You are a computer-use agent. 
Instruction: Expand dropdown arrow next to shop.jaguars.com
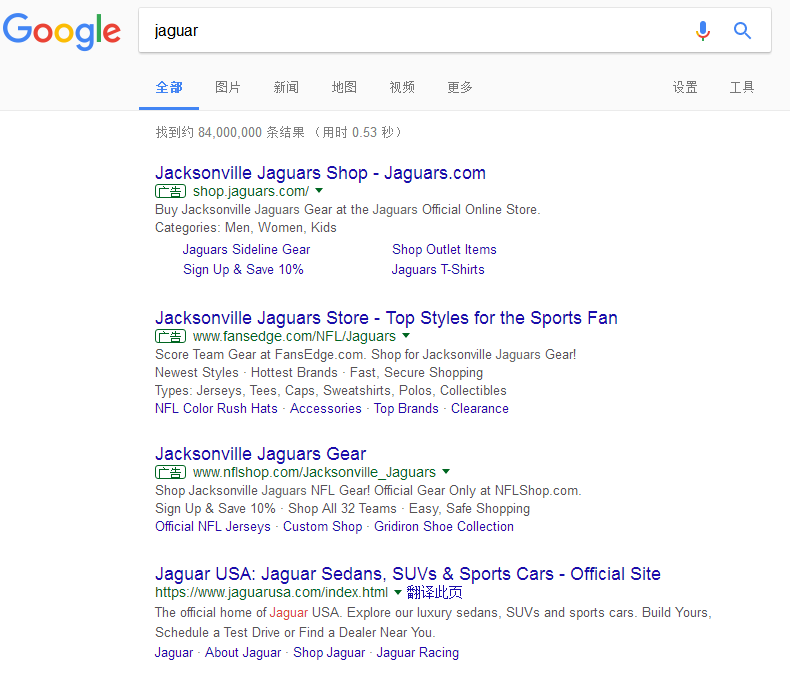pos(319,190)
